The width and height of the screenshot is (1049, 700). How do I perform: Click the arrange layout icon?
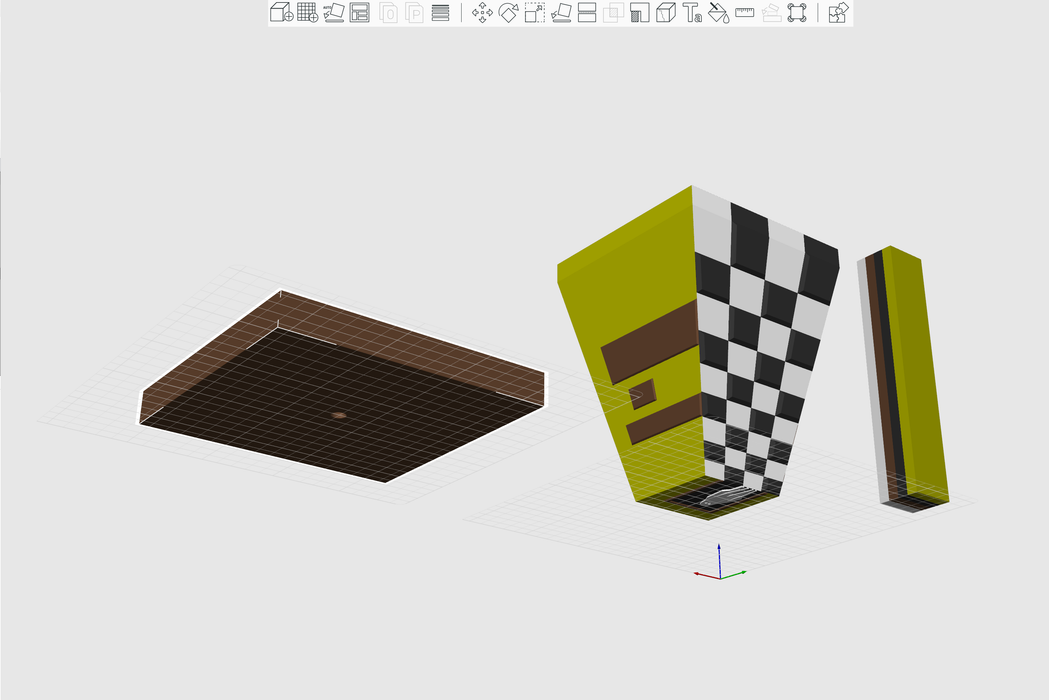point(360,13)
